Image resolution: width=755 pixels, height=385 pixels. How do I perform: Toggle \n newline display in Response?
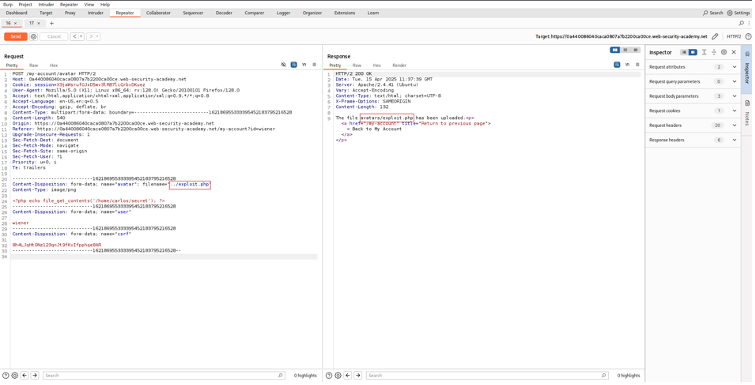pos(627,64)
